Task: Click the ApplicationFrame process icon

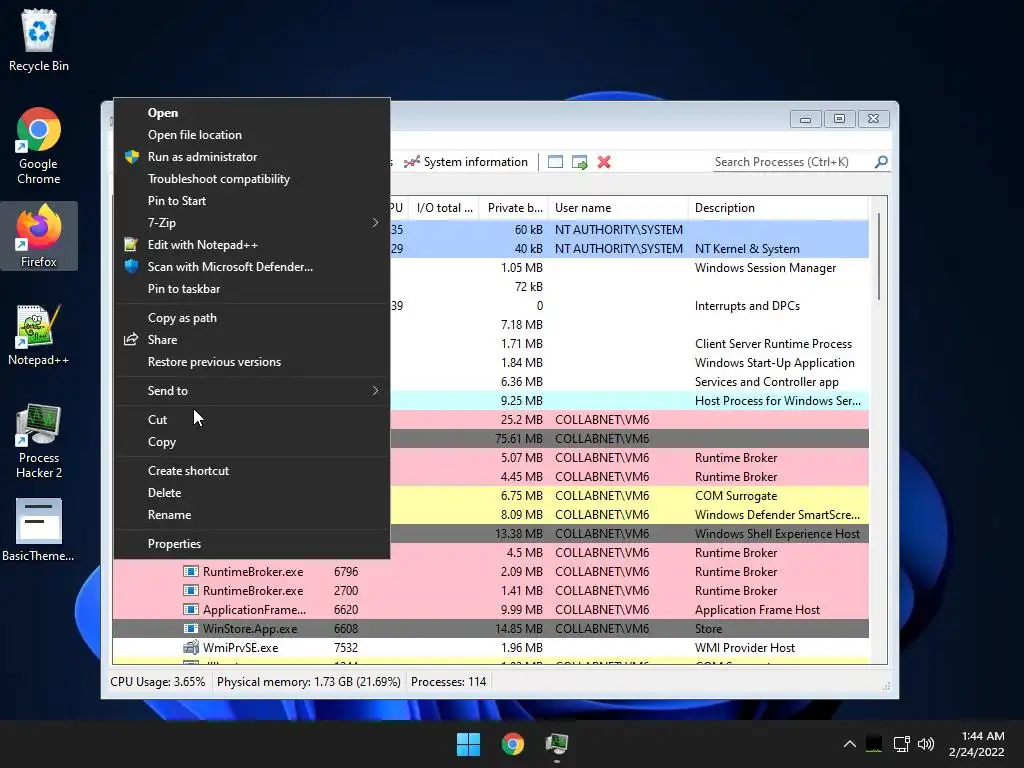Action: 191,609
